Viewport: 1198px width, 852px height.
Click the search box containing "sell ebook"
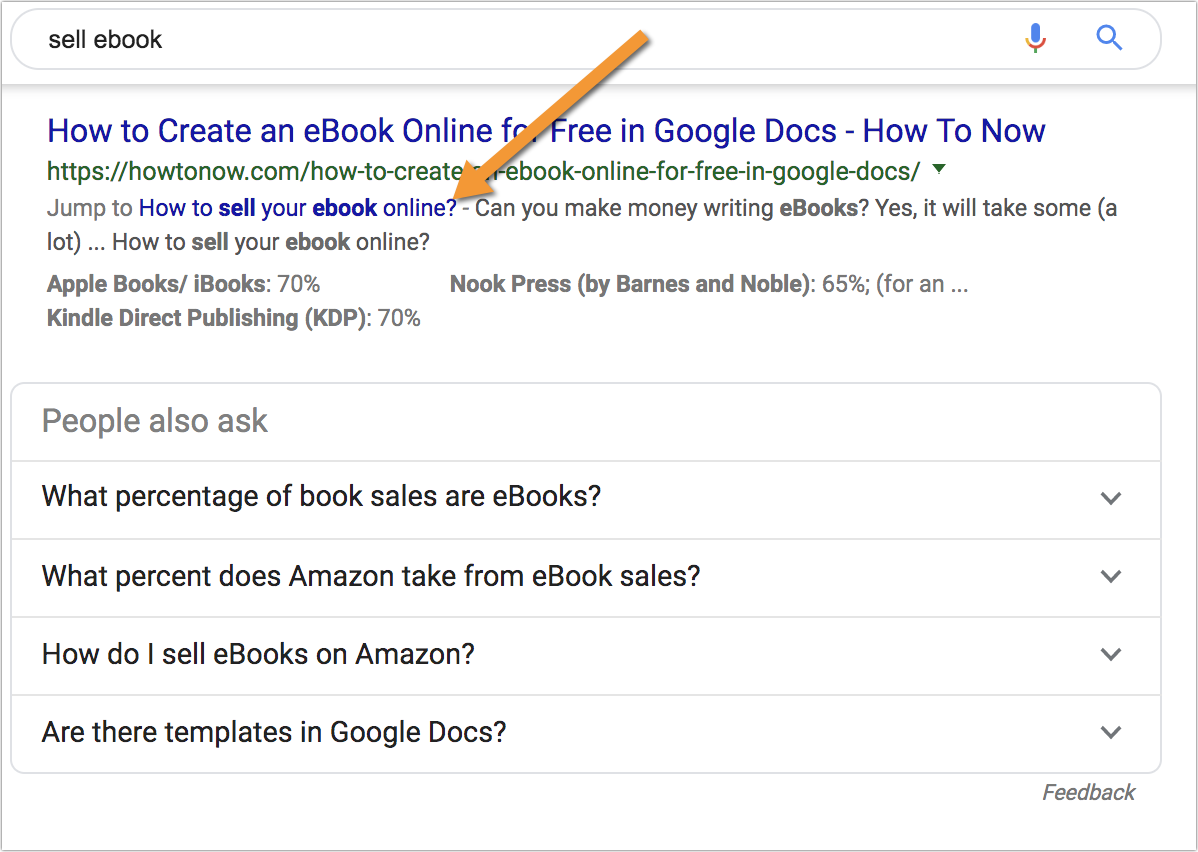pos(500,40)
